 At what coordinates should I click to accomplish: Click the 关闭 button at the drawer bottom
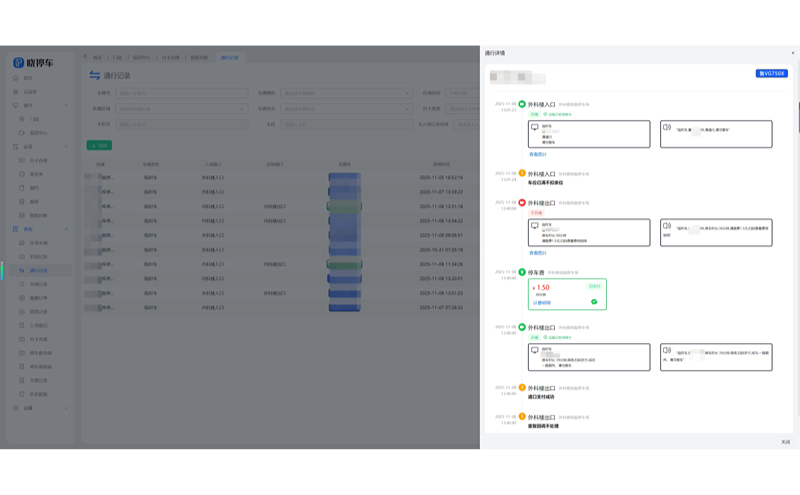click(x=785, y=441)
